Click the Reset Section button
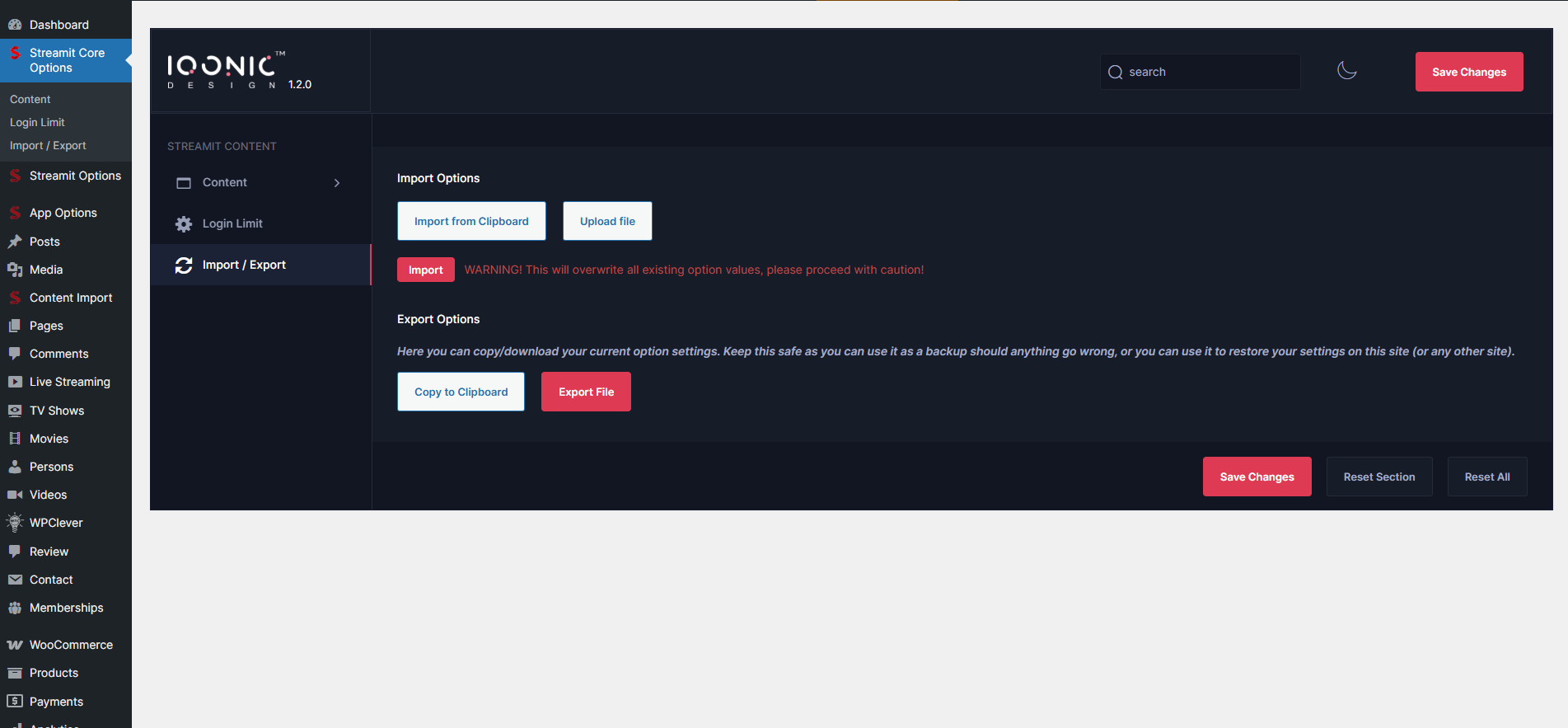 [x=1378, y=477]
